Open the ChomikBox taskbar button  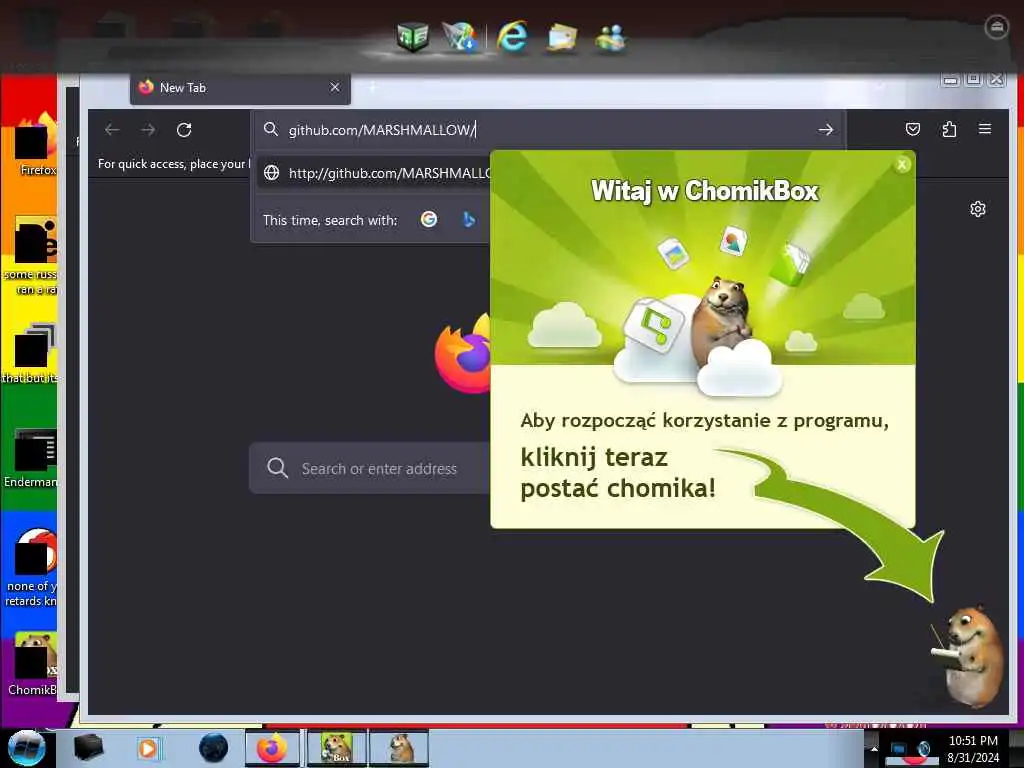[337, 748]
